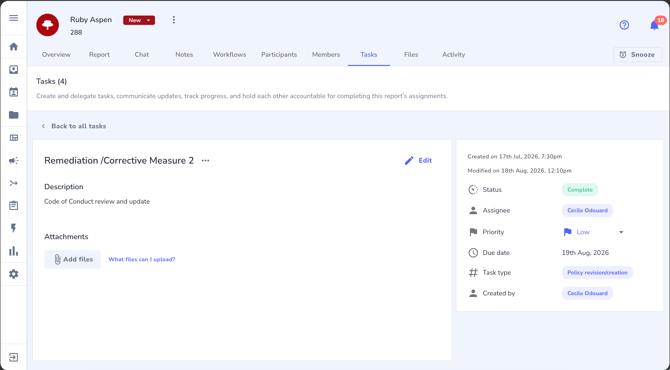
Task: Open vertical three-dot menu beside New status
Action: pyautogui.click(x=173, y=20)
